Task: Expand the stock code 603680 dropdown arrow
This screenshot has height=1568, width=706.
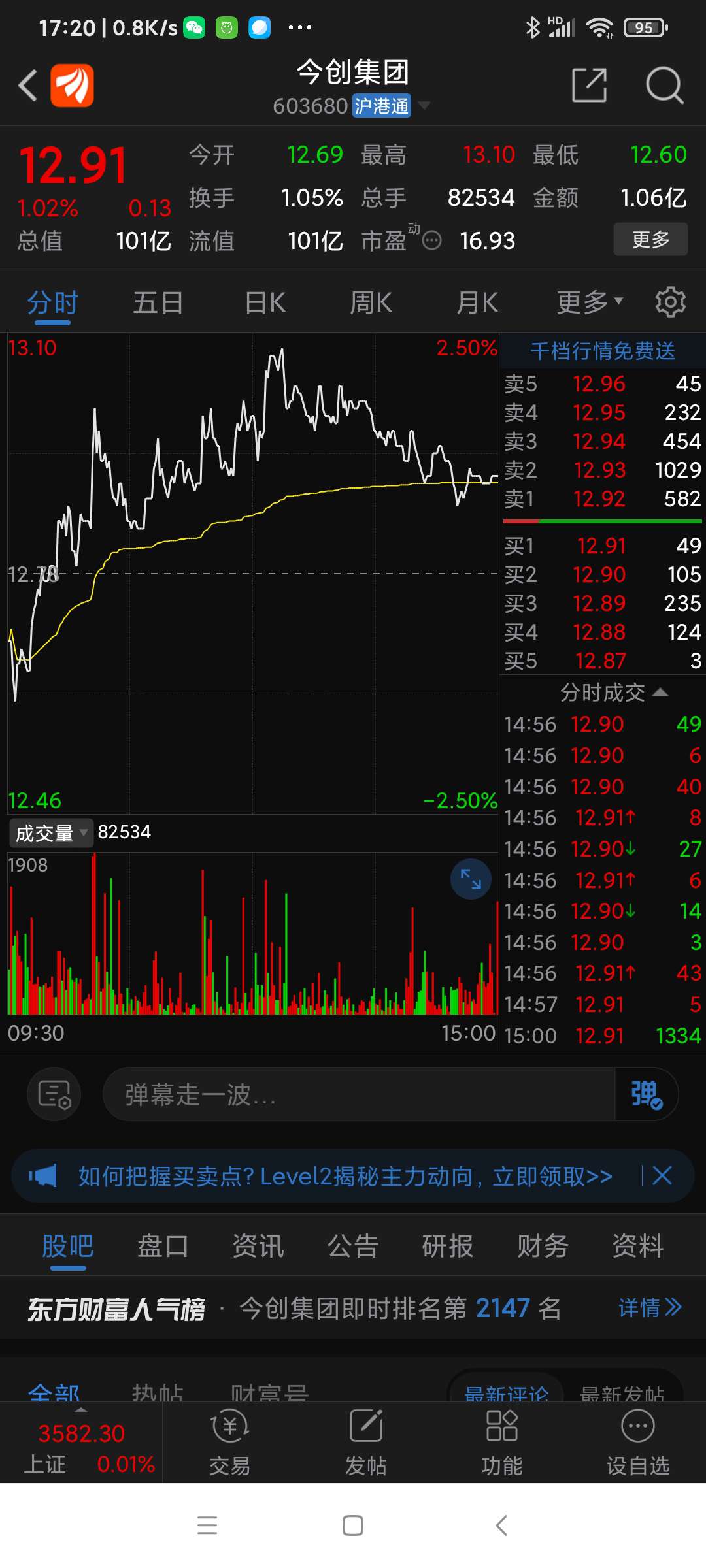Action: click(424, 105)
